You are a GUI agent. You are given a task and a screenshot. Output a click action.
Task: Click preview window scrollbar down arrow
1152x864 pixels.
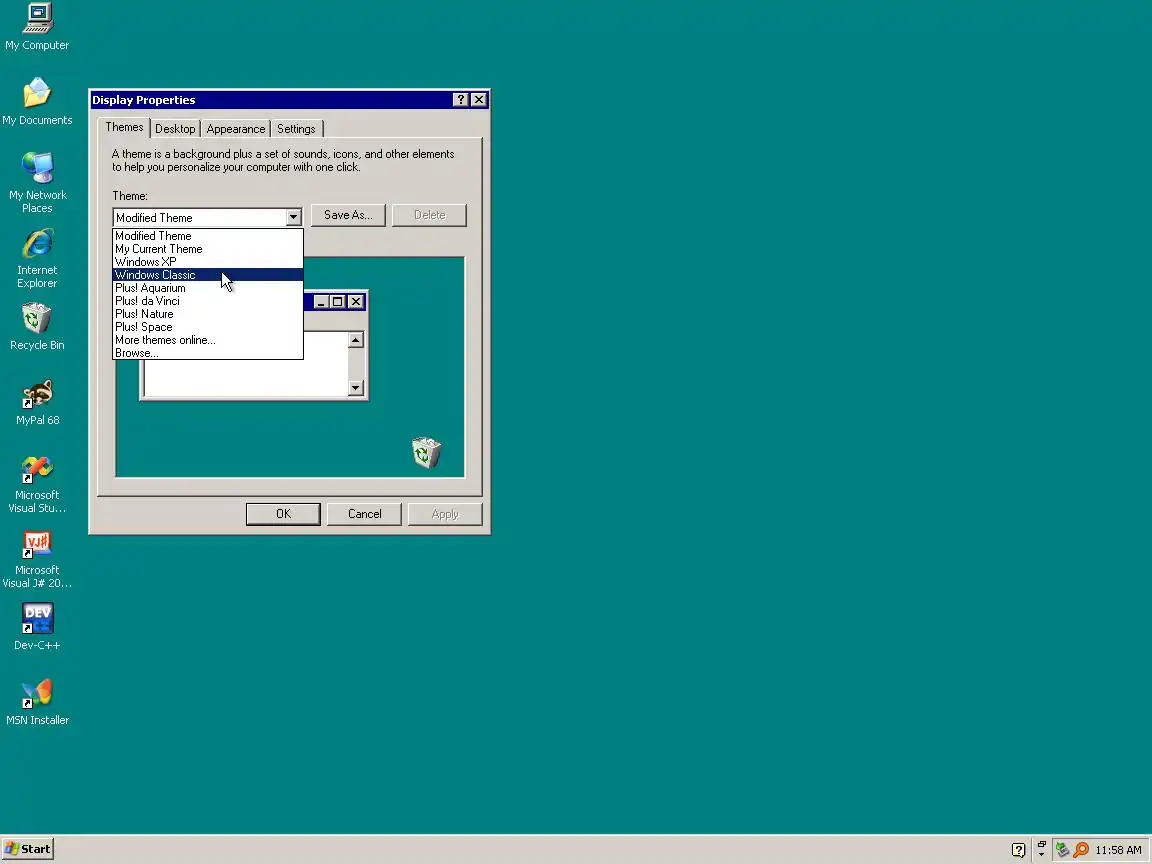click(x=356, y=387)
